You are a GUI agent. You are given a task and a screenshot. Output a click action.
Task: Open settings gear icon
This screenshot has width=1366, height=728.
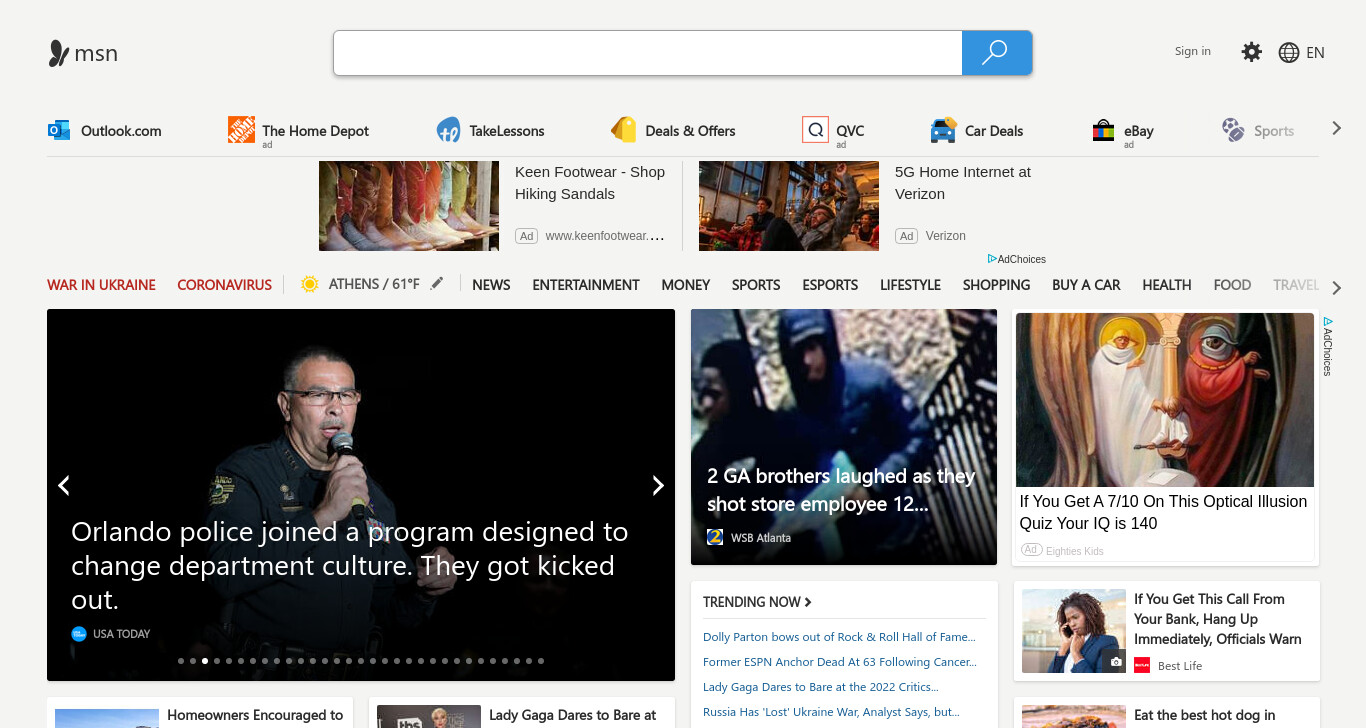click(1251, 52)
